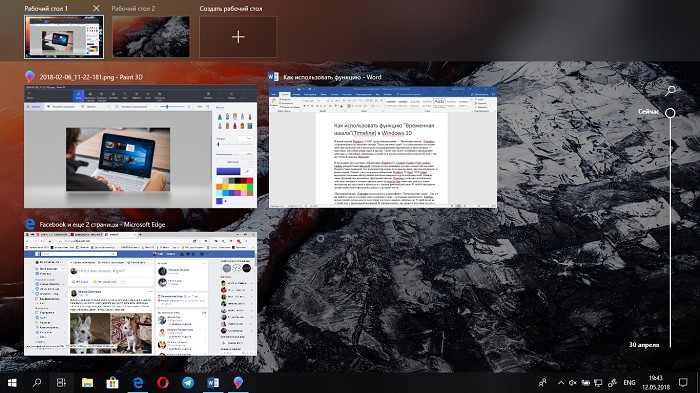Open the Word document window thumbnail

tap(383, 147)
